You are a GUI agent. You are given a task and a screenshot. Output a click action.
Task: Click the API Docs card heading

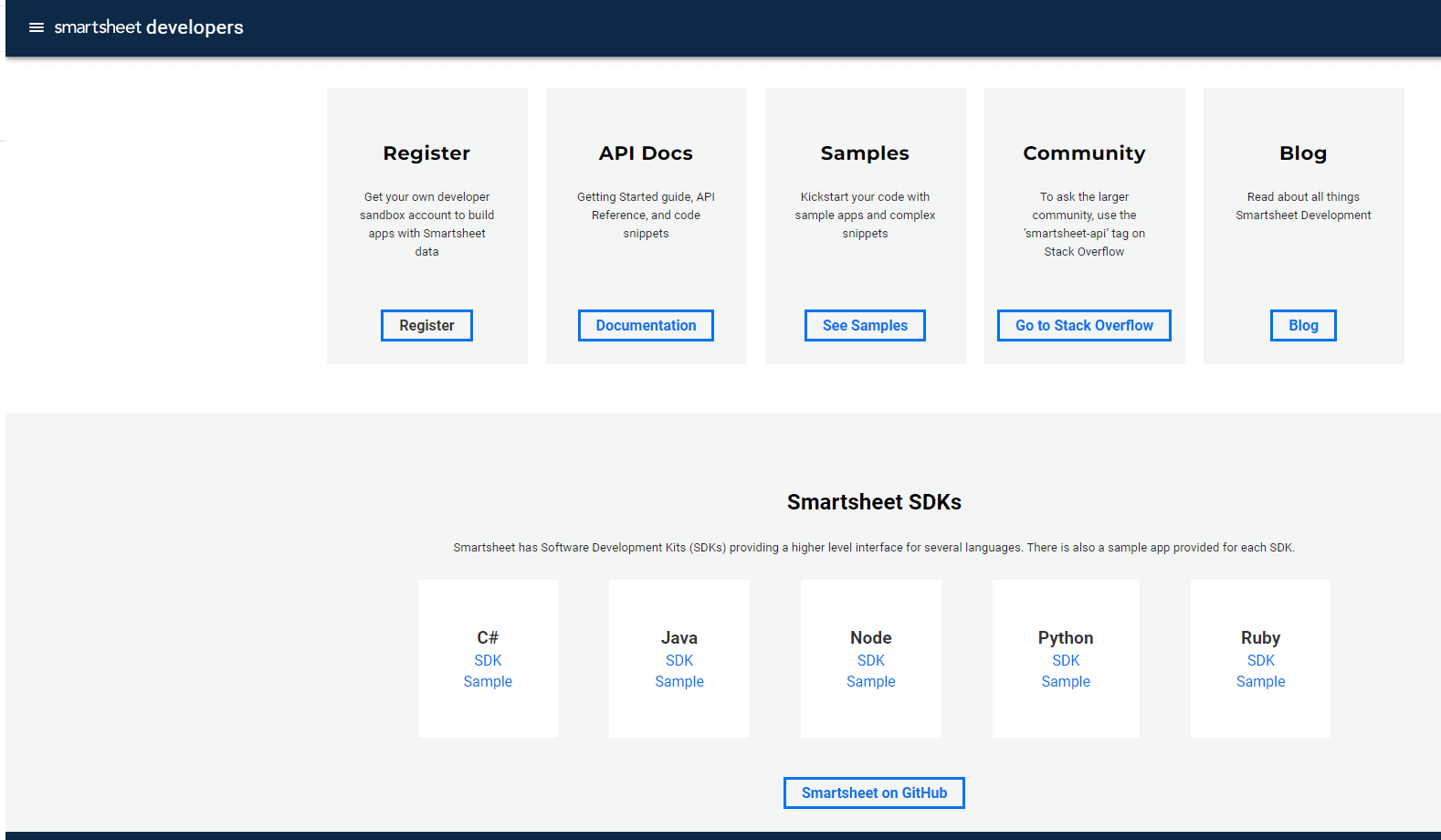click(x=646, y=153)
